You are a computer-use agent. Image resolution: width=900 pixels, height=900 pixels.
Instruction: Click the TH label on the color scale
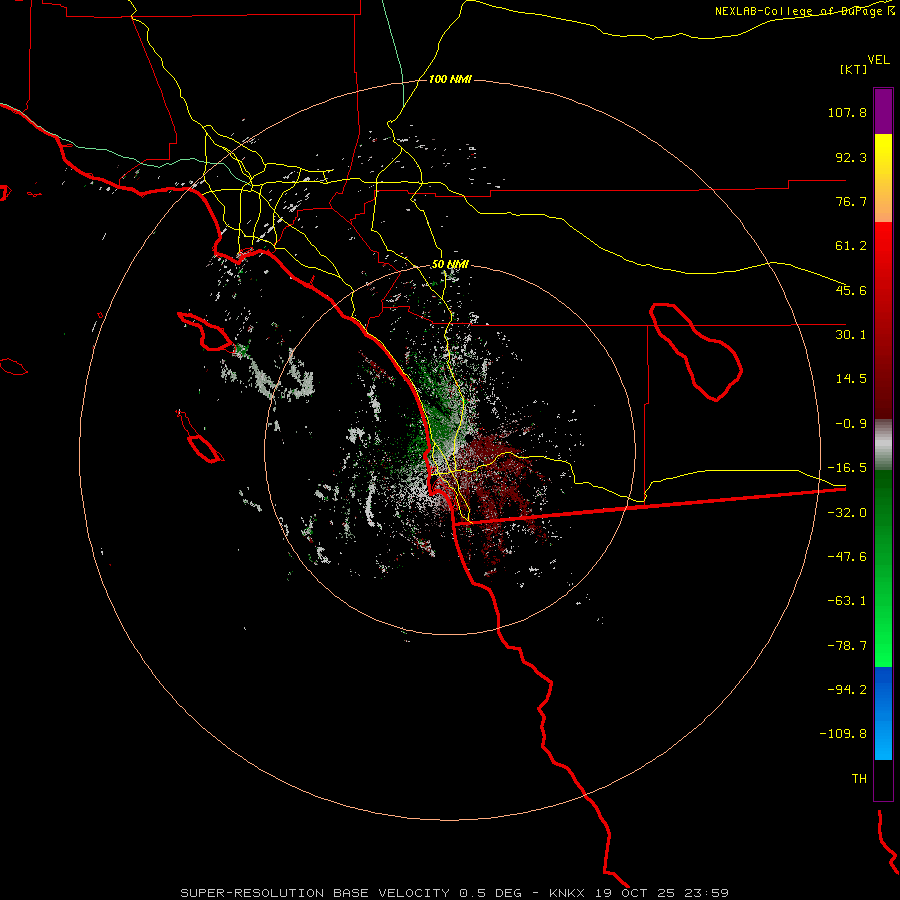point(859,779)
